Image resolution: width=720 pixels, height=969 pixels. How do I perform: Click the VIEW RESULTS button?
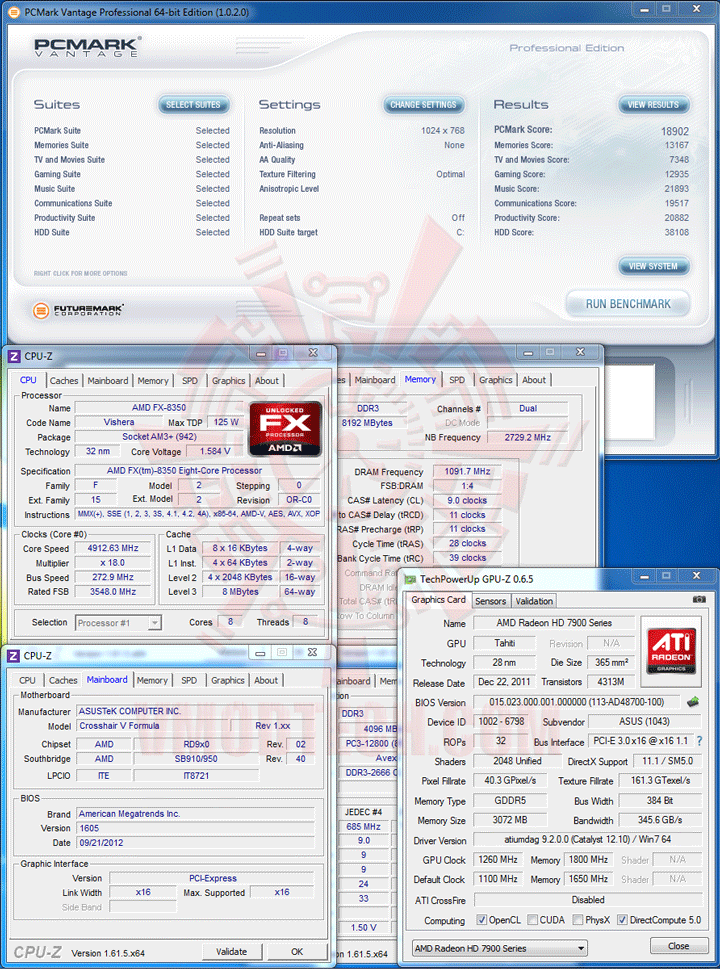(x=653, y=105)
